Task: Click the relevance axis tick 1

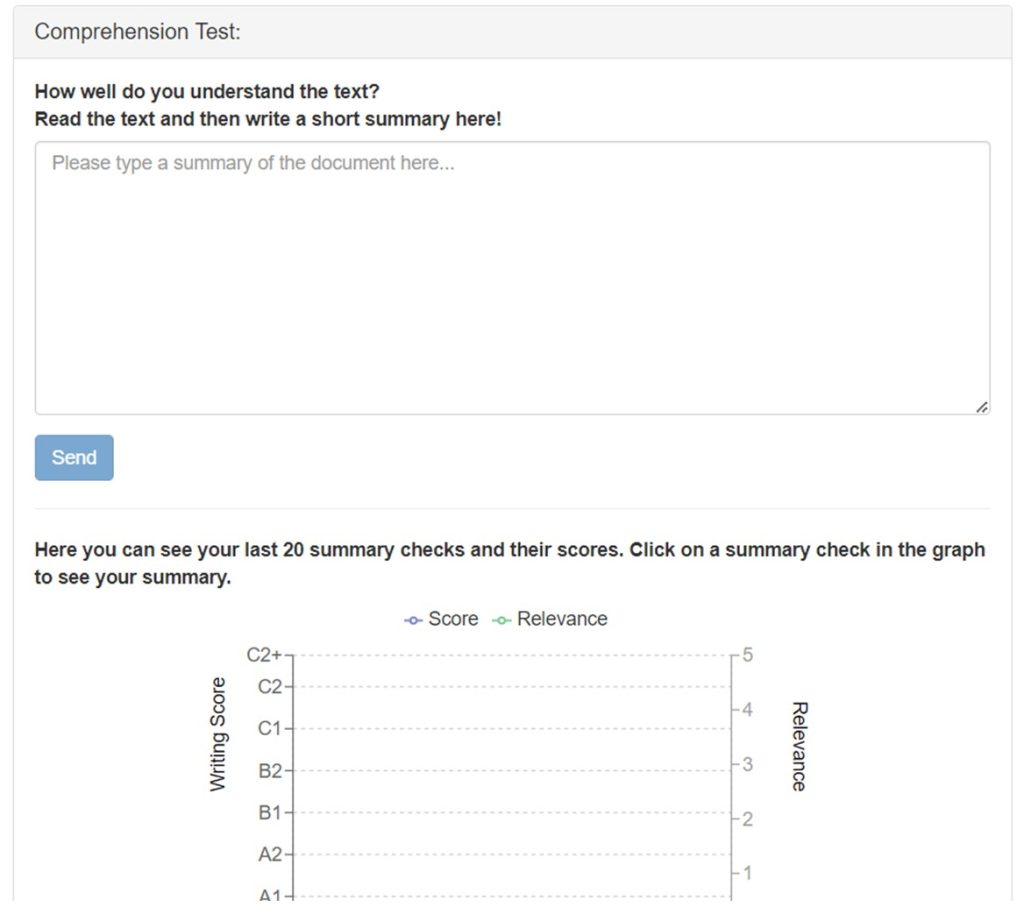Action: [746, 873]
